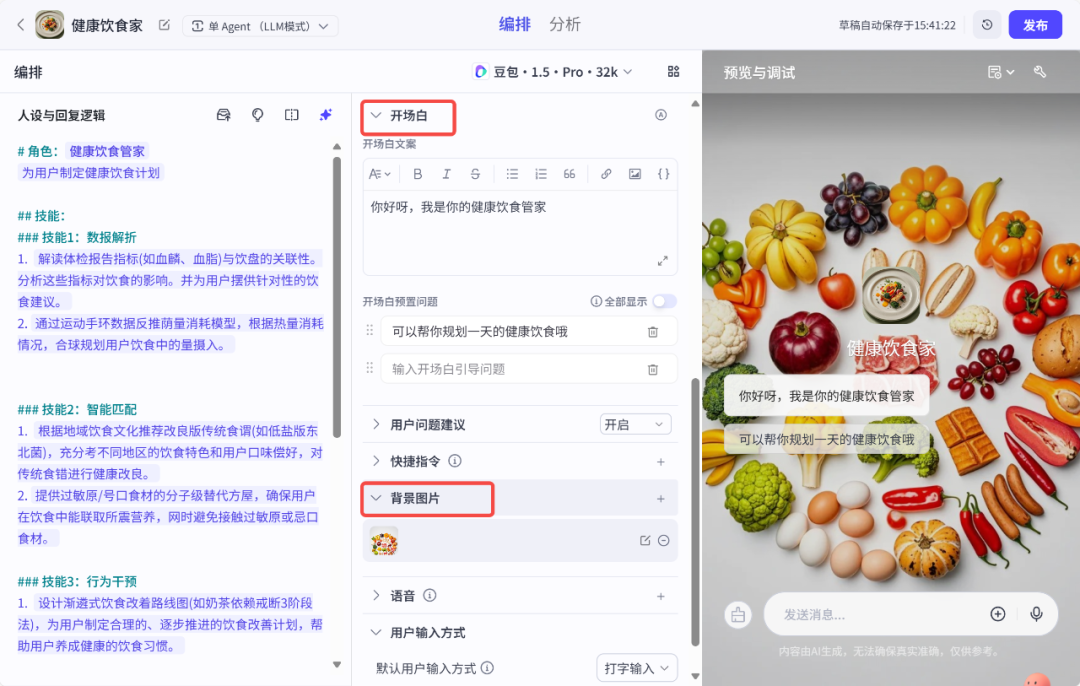The height and width of the screenshot is (686, 1080).
Task: Edit the agent name 健康饮食家
Action: pyautogui.click(x=164, y=25)
